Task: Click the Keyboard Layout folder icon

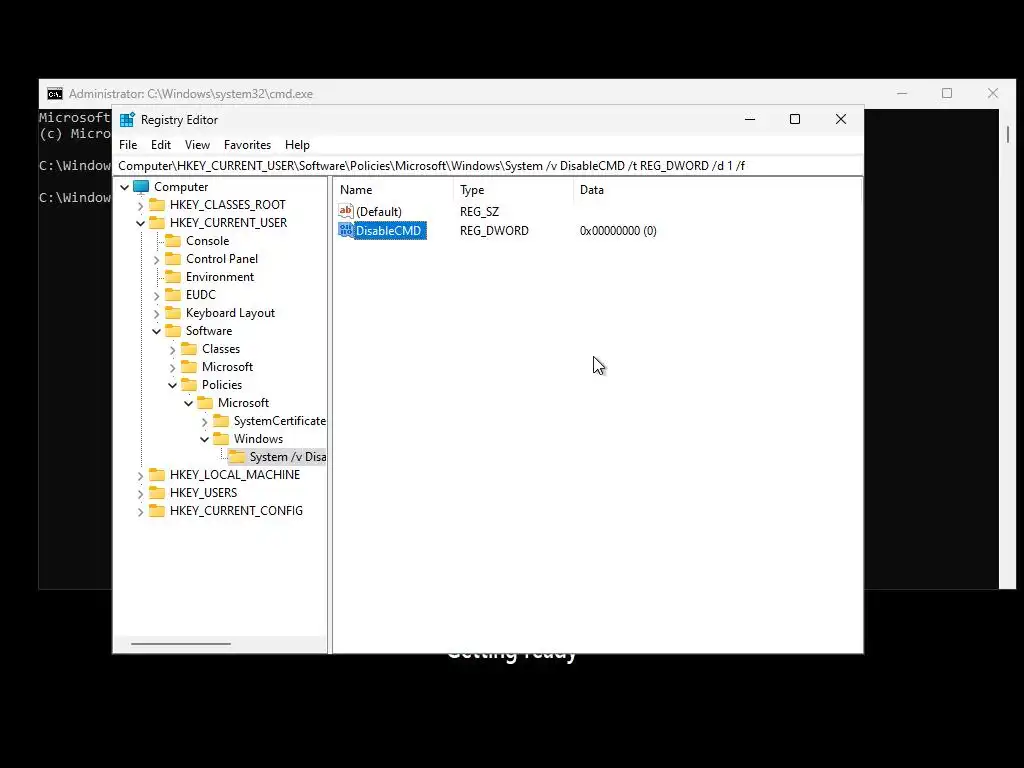Action: click(x=173, y=313)
